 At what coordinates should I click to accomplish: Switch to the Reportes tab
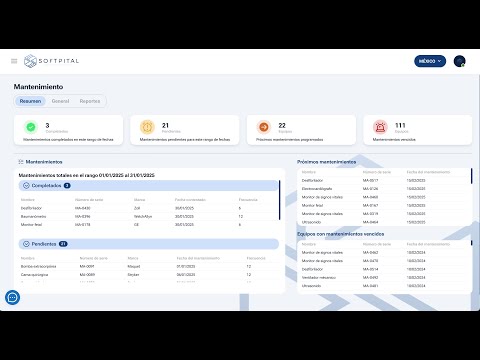[x=90, y=101]
